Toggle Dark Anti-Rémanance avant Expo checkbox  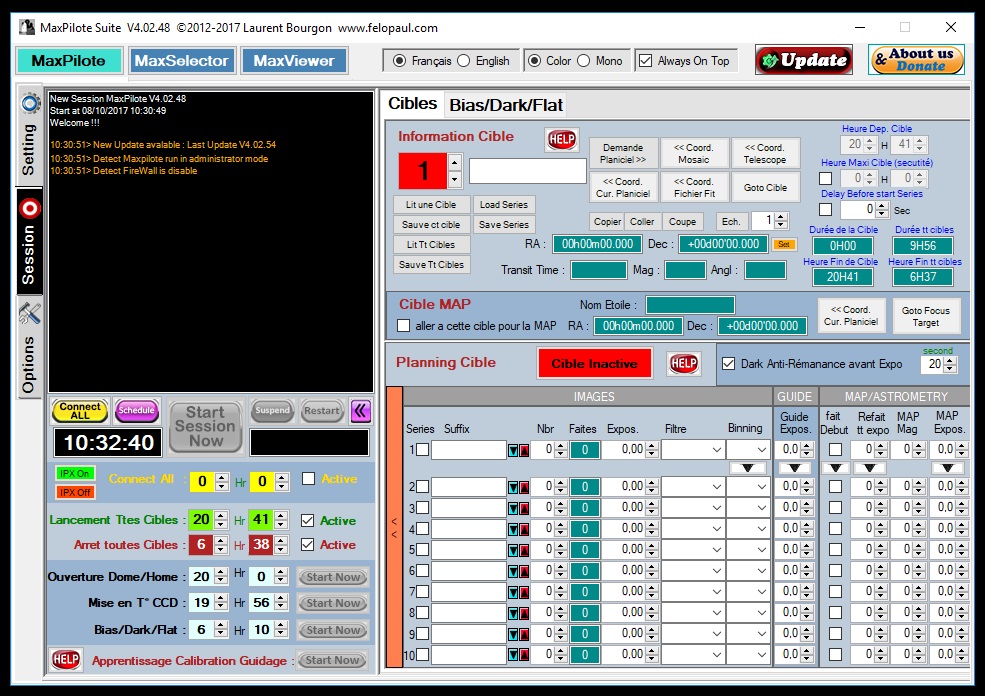[x=729, y=364]
